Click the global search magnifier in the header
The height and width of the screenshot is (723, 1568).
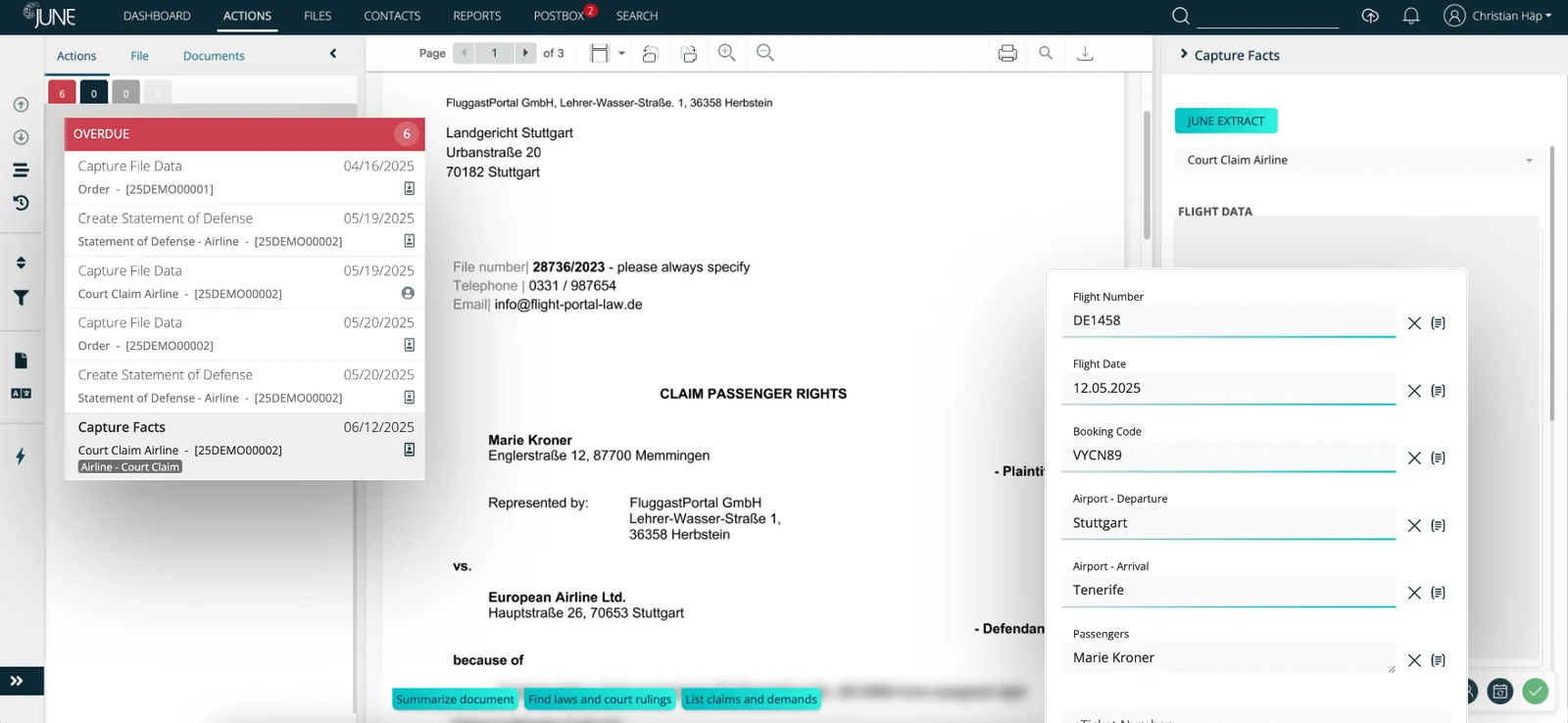pos(1181,16)
